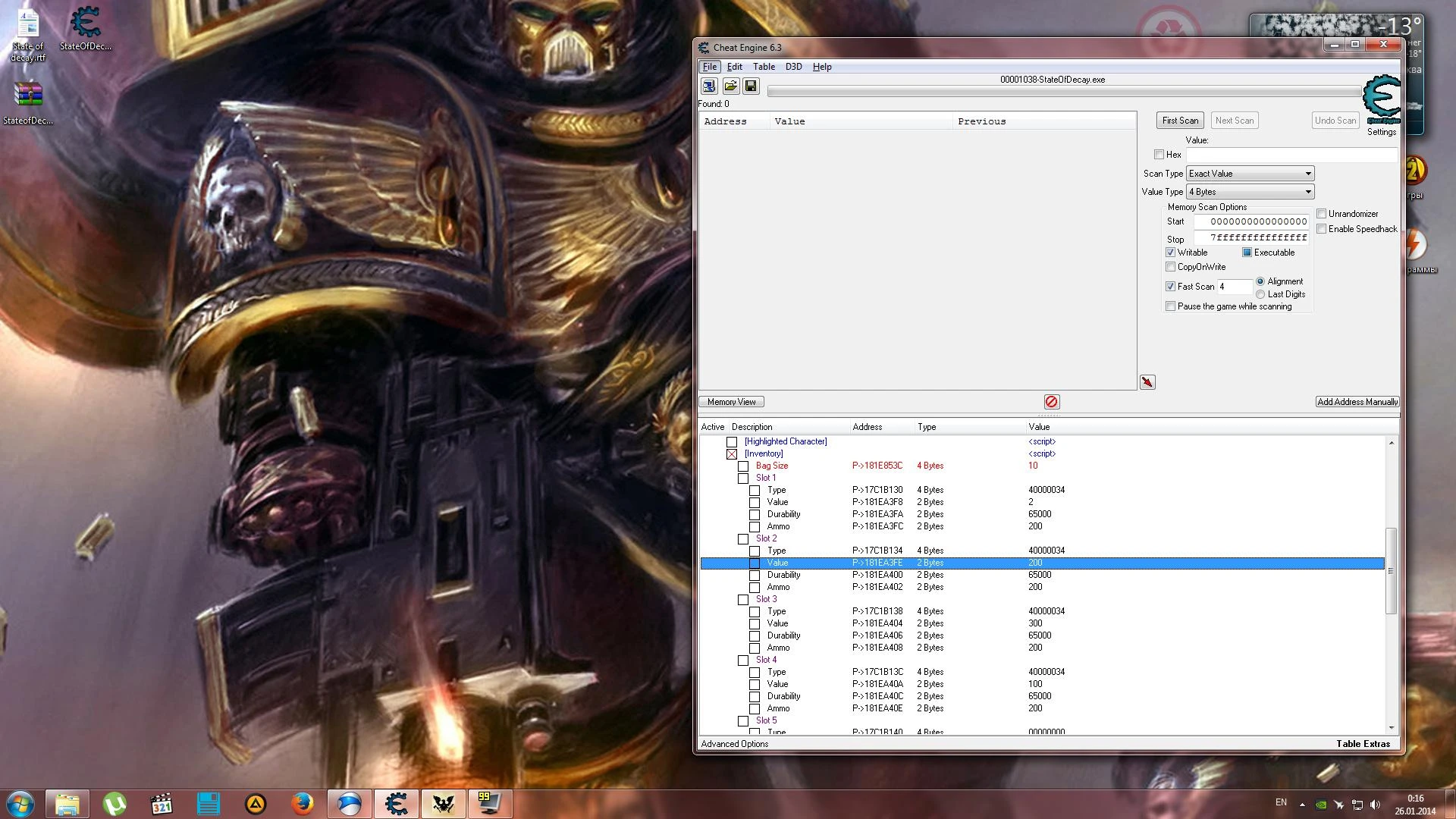1456x819 pixels.
Task: Open the uTorrent taskbar icon
Action: 115,803
